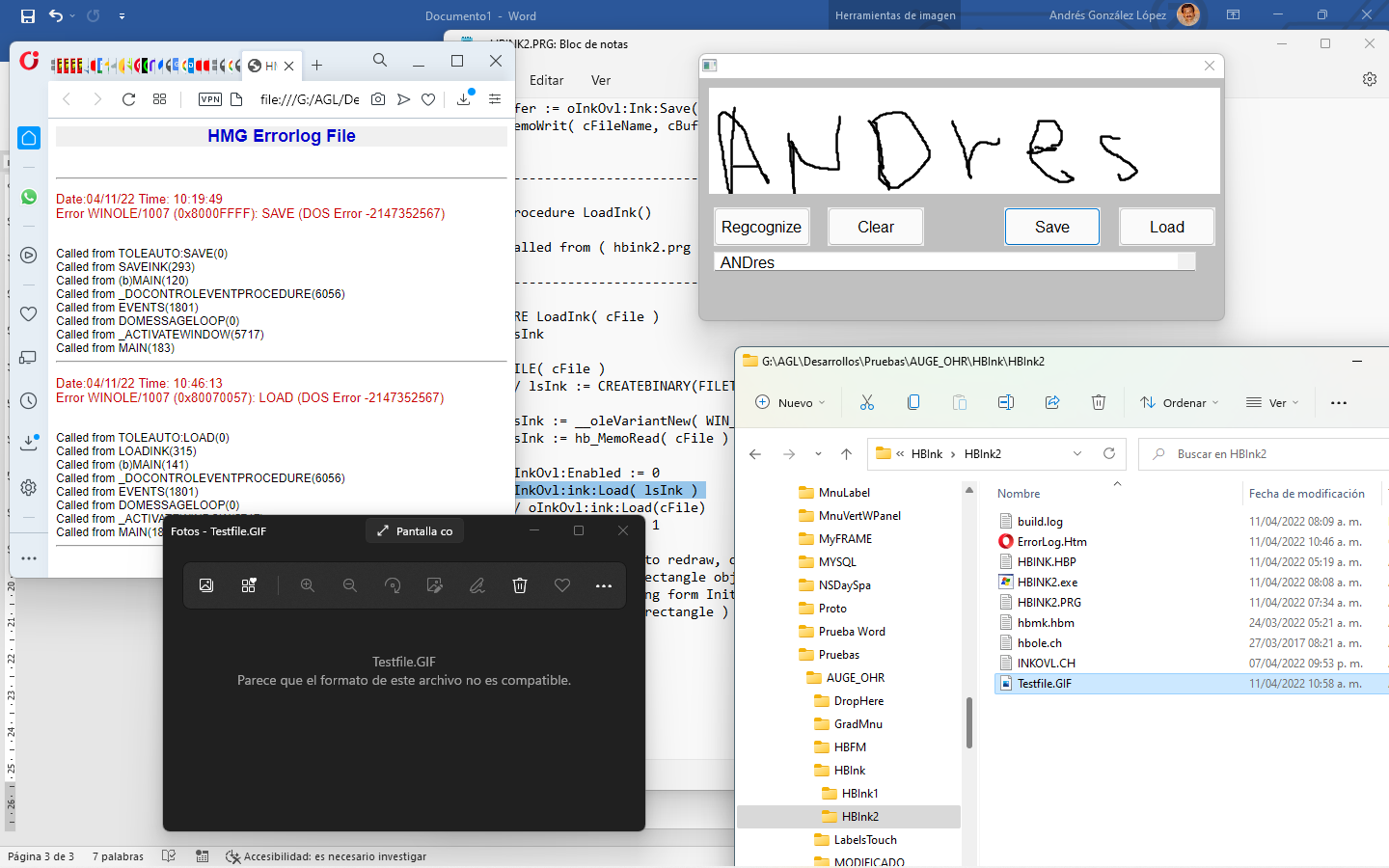
Task: Open Opera sidebar downloads icon
Action: click(29, 442)
